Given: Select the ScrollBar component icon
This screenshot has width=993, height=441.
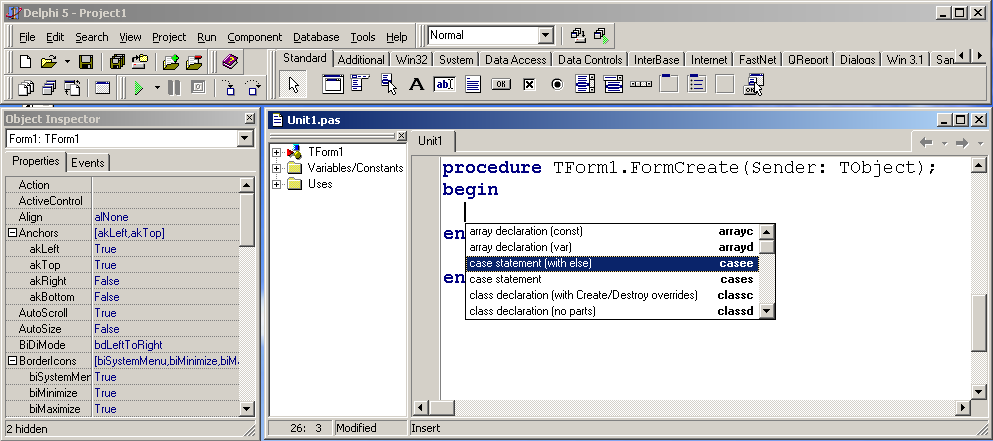Looking at the screenshot, I should click(x=641, y=84).
